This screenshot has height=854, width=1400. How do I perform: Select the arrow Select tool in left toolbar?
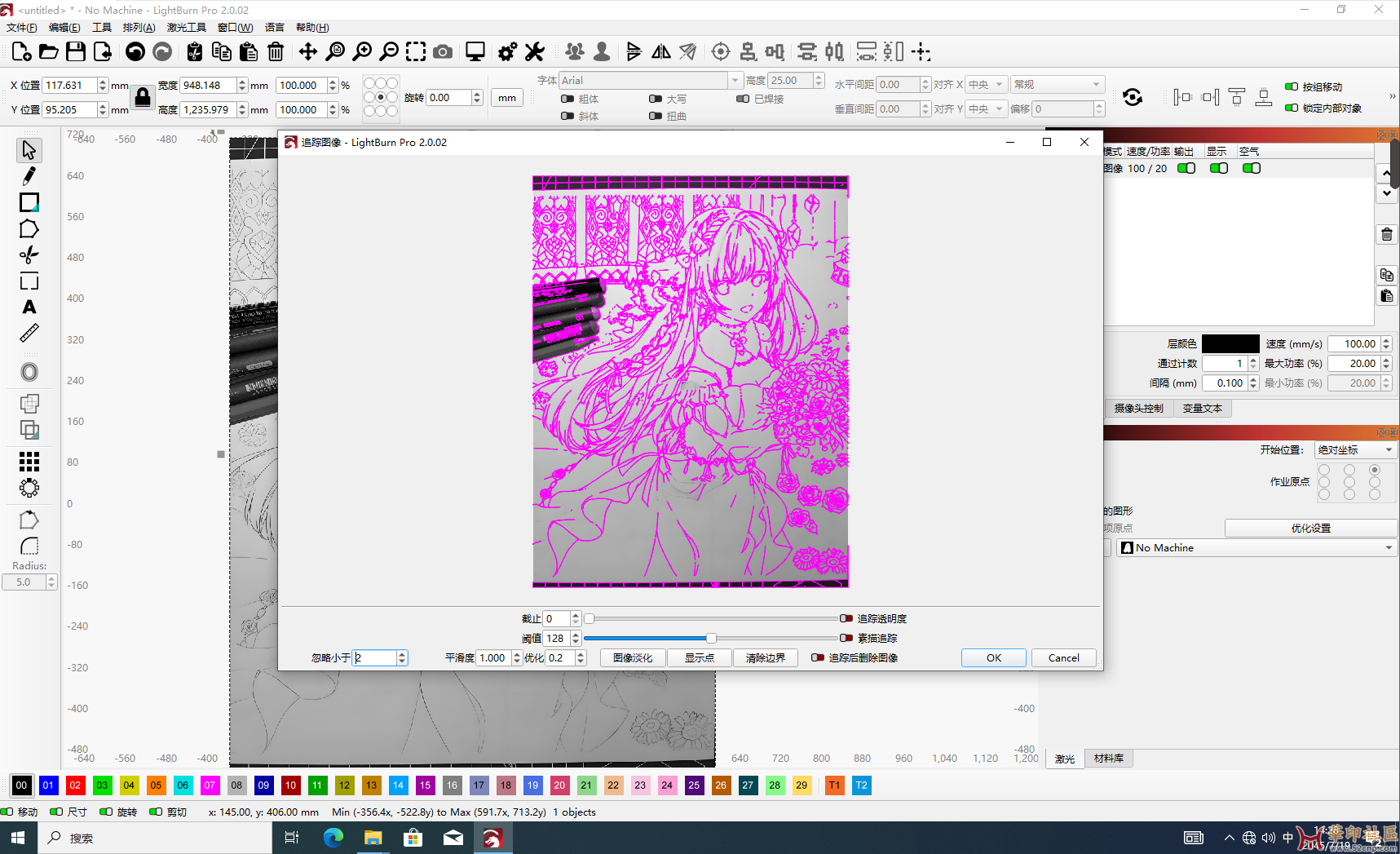(x=29, y=150)
